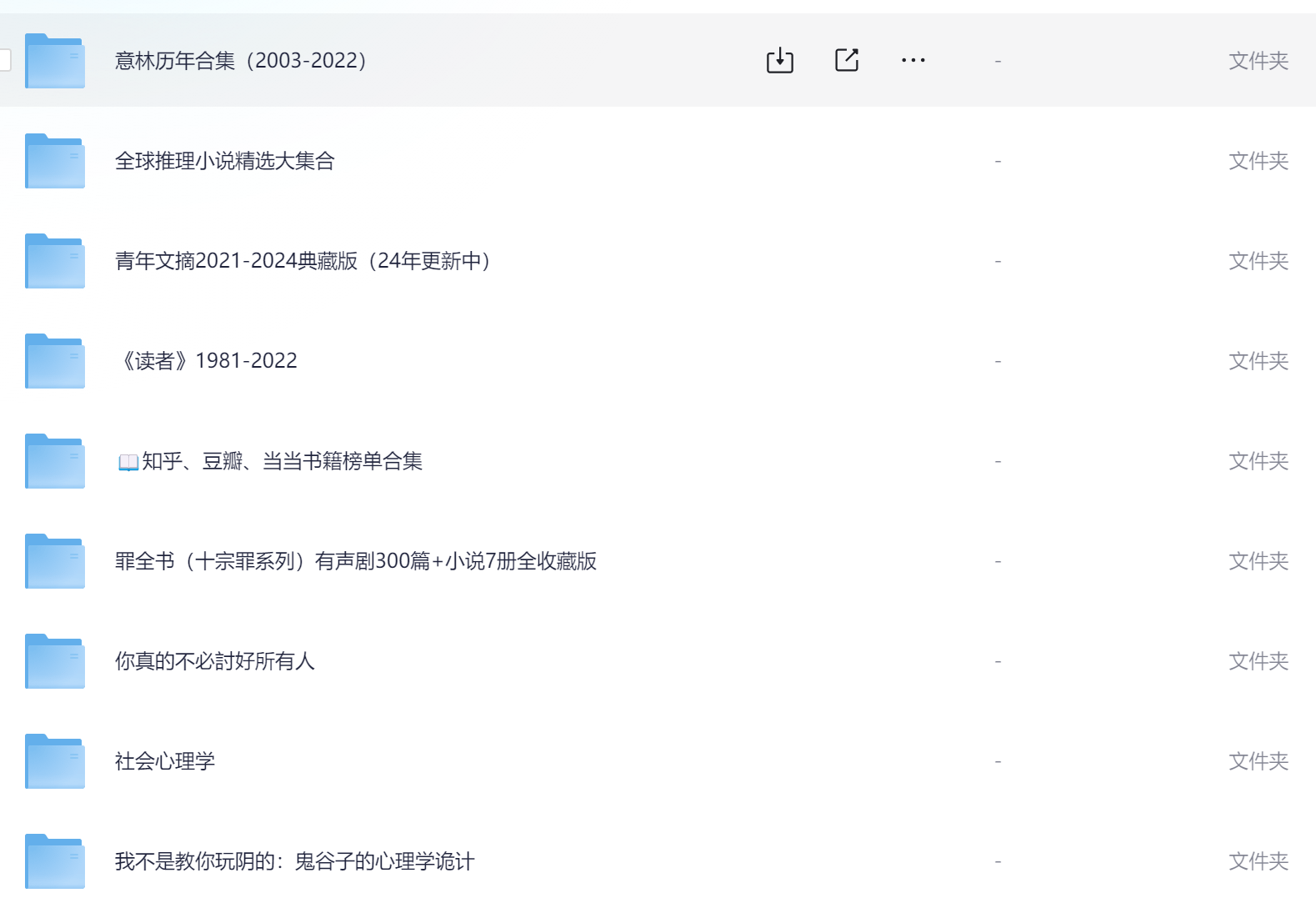Click the 文件夹 type label for 意林历年合集

coord(1258,61)
